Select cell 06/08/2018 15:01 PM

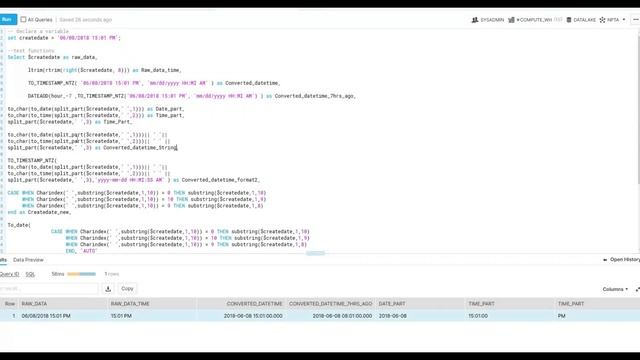pyautogui.click(x=46, y=316)
